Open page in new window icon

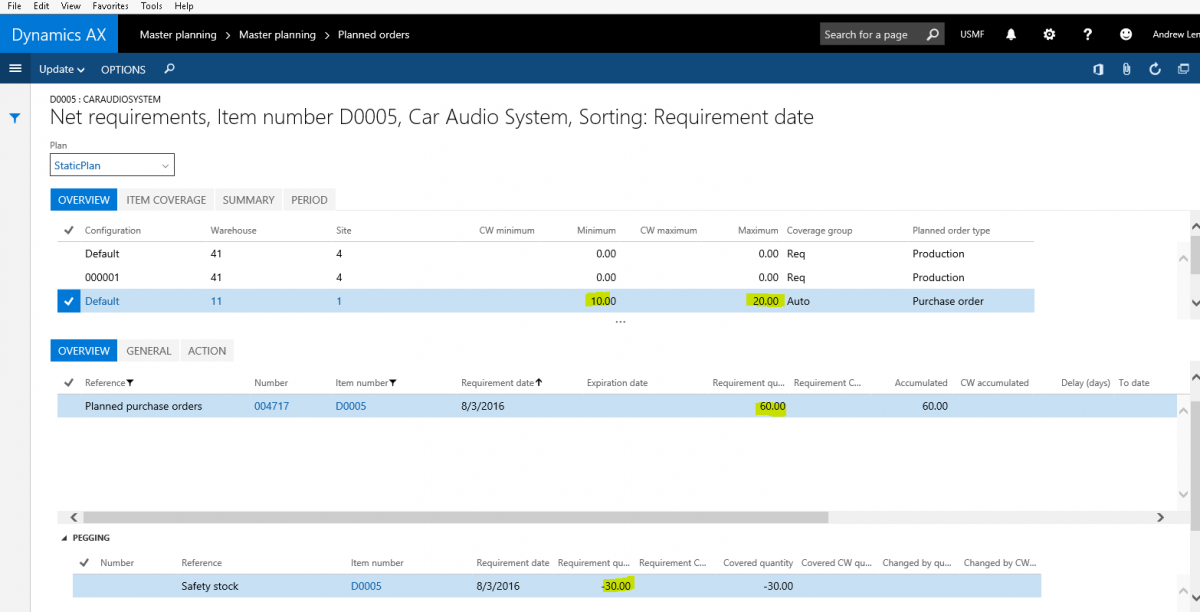[x=1184, y=69]
